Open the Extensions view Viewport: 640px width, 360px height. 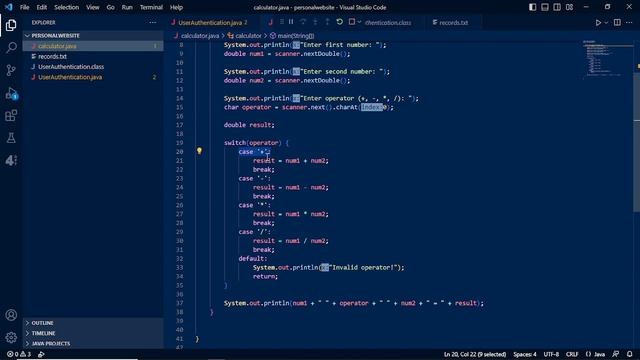tap(11, 116)
